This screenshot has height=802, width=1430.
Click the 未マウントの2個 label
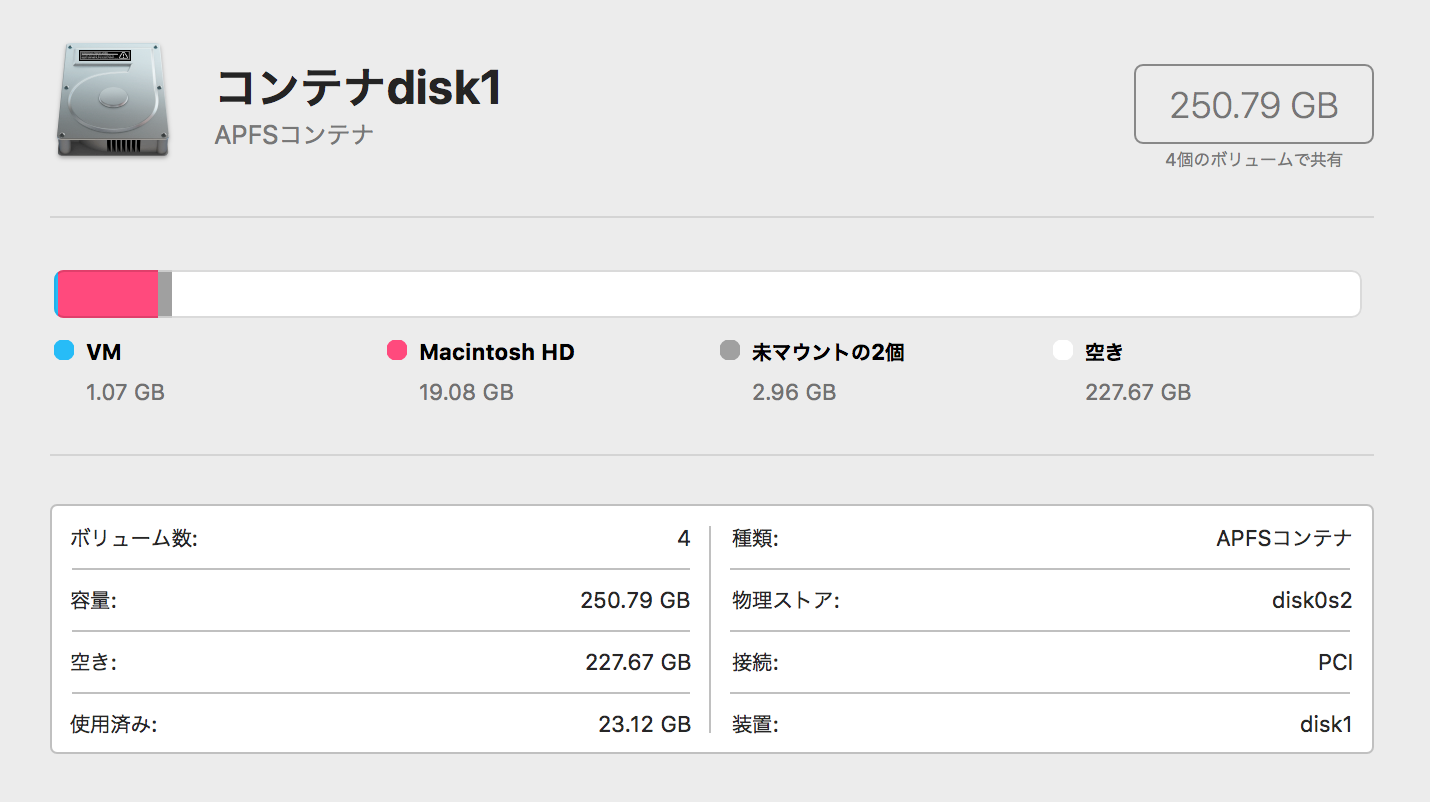828,352
